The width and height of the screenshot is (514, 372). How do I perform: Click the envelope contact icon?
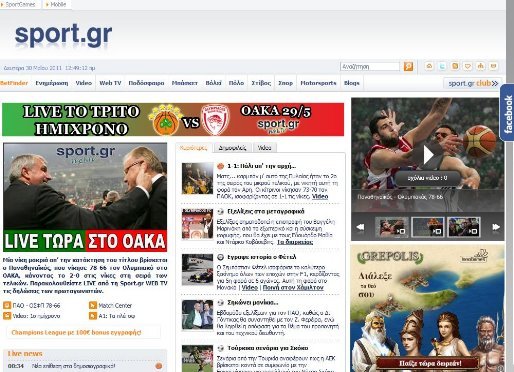[493, 66]
